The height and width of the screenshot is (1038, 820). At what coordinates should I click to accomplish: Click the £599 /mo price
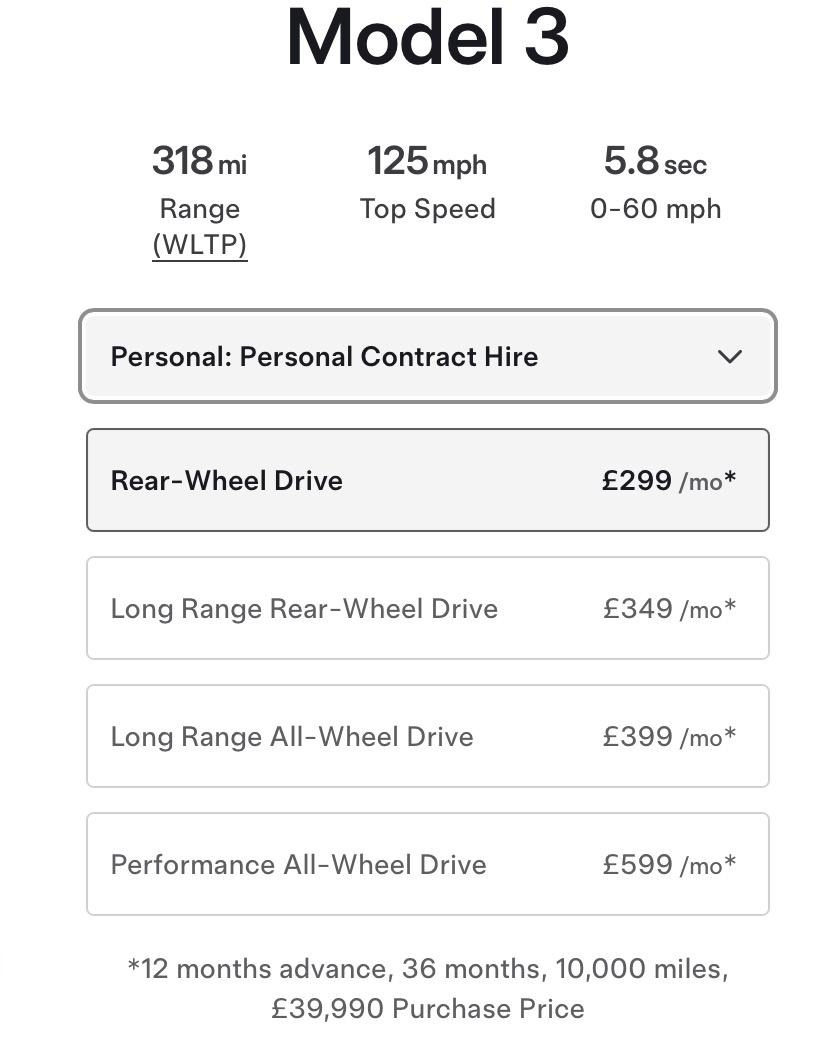[668, 865]
